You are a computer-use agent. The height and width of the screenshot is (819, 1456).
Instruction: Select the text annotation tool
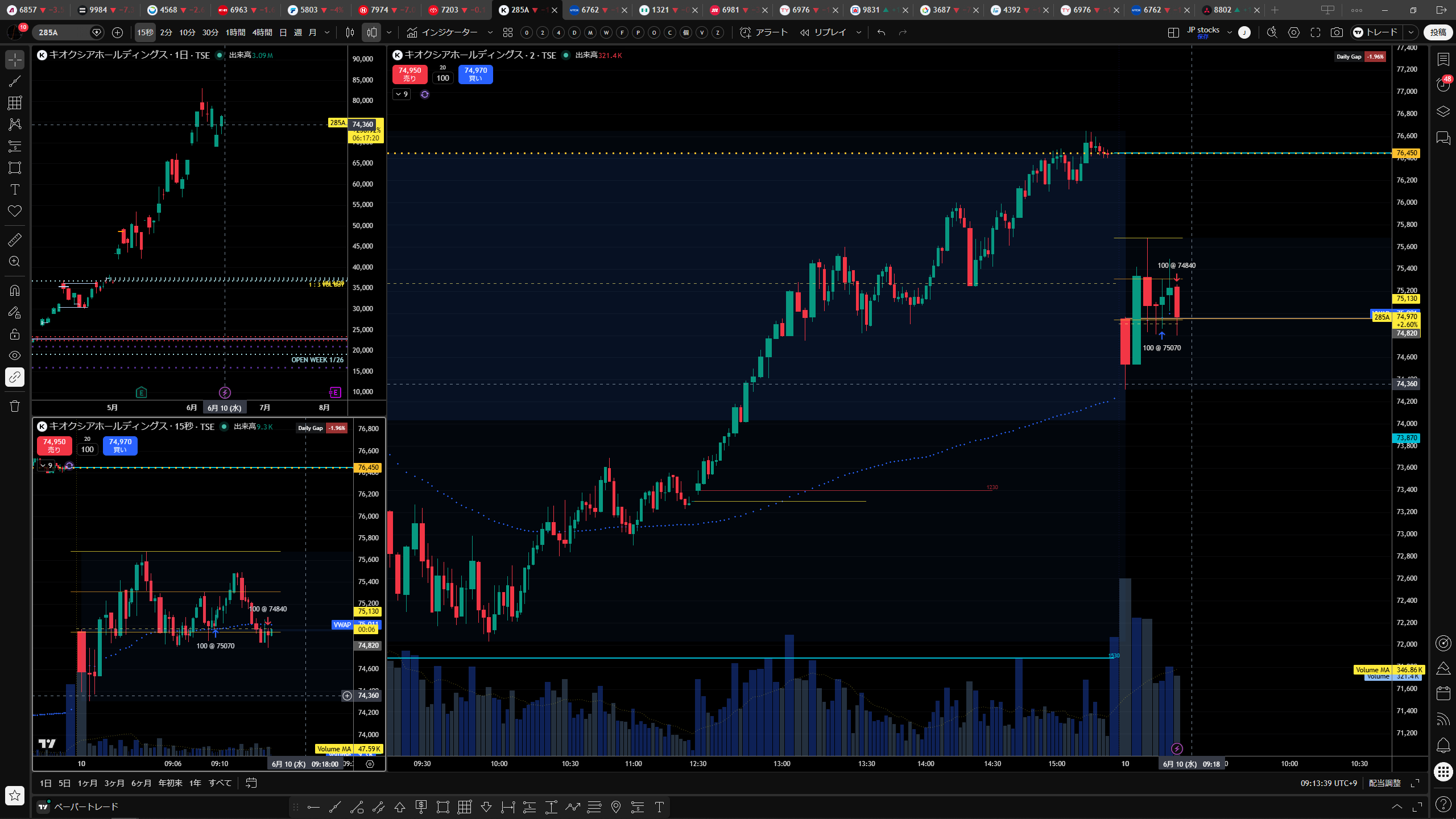tap(15, 189)
